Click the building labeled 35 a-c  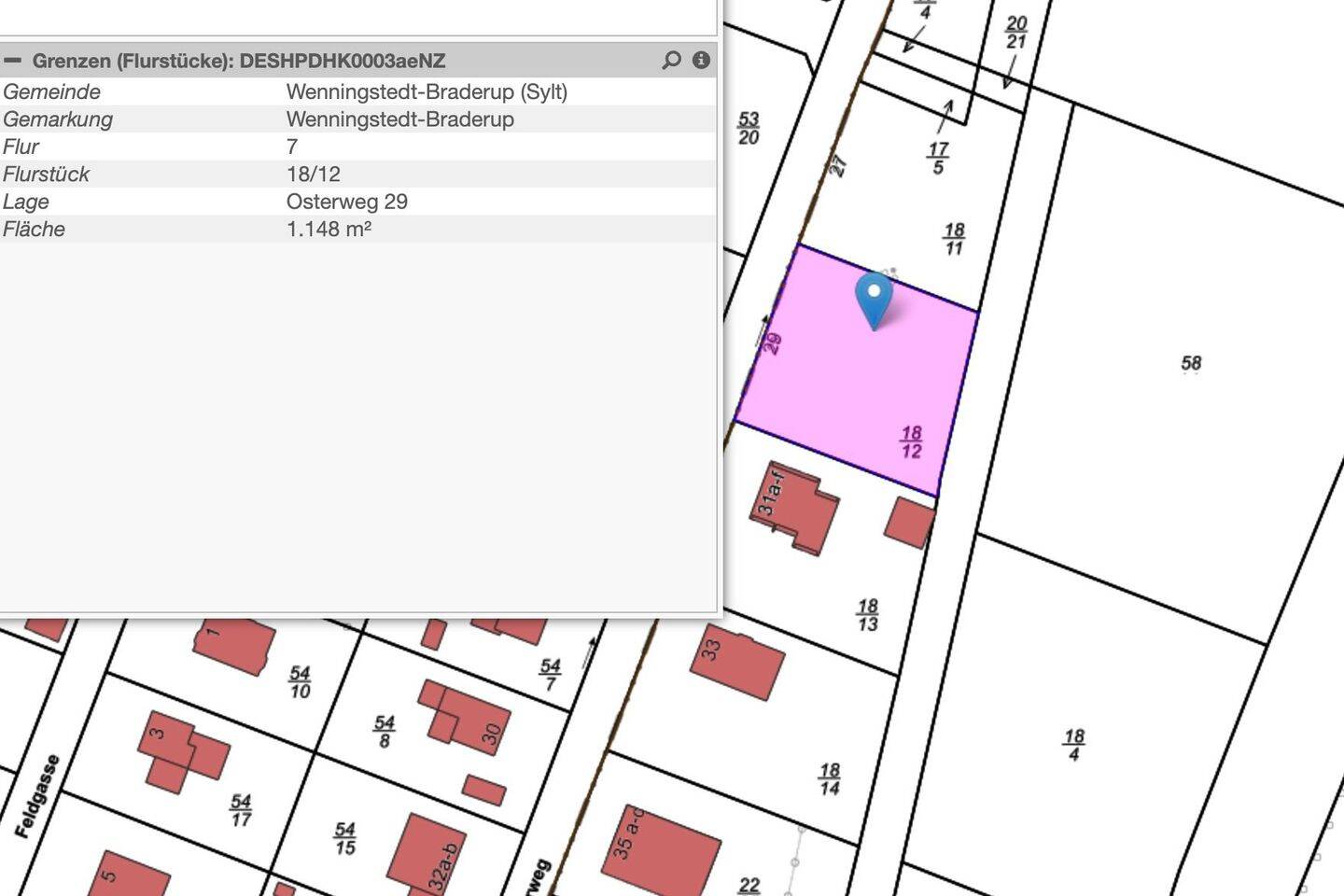pos(663,849)
